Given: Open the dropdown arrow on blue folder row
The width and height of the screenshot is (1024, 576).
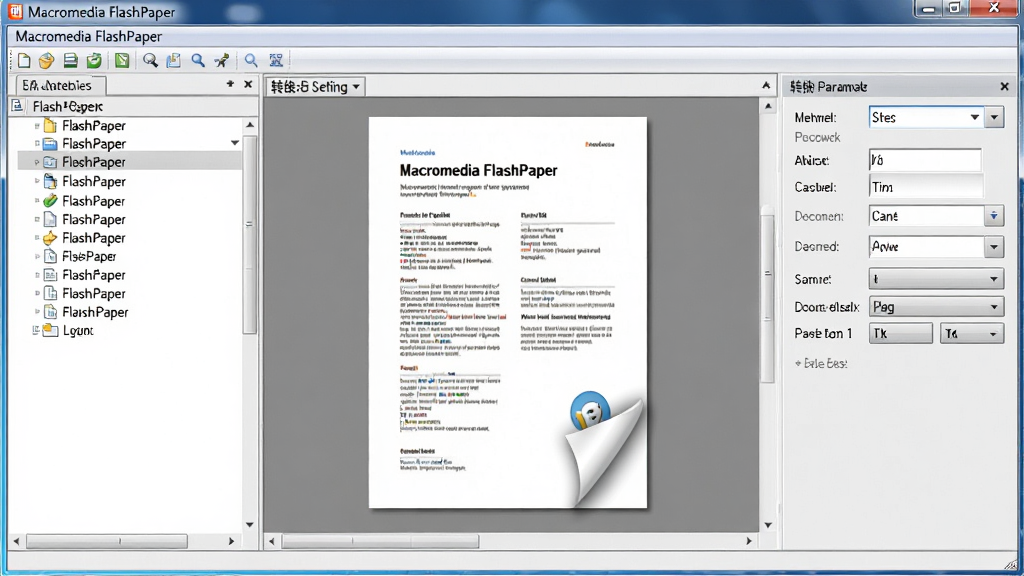Looking at the screenshot, I should coord(234,143).
